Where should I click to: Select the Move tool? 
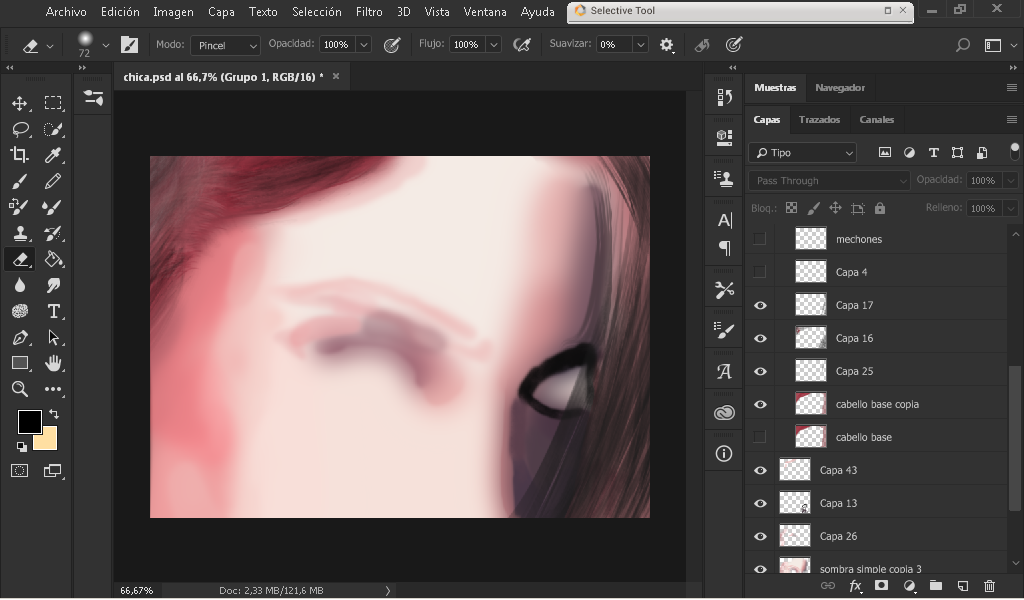19,103
